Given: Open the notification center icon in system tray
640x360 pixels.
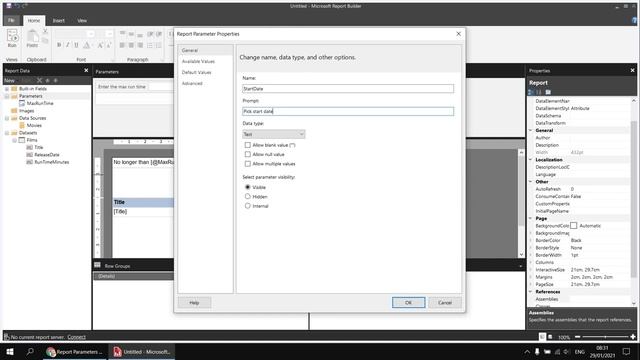Looking at the screenshot, I should point(627,351).
